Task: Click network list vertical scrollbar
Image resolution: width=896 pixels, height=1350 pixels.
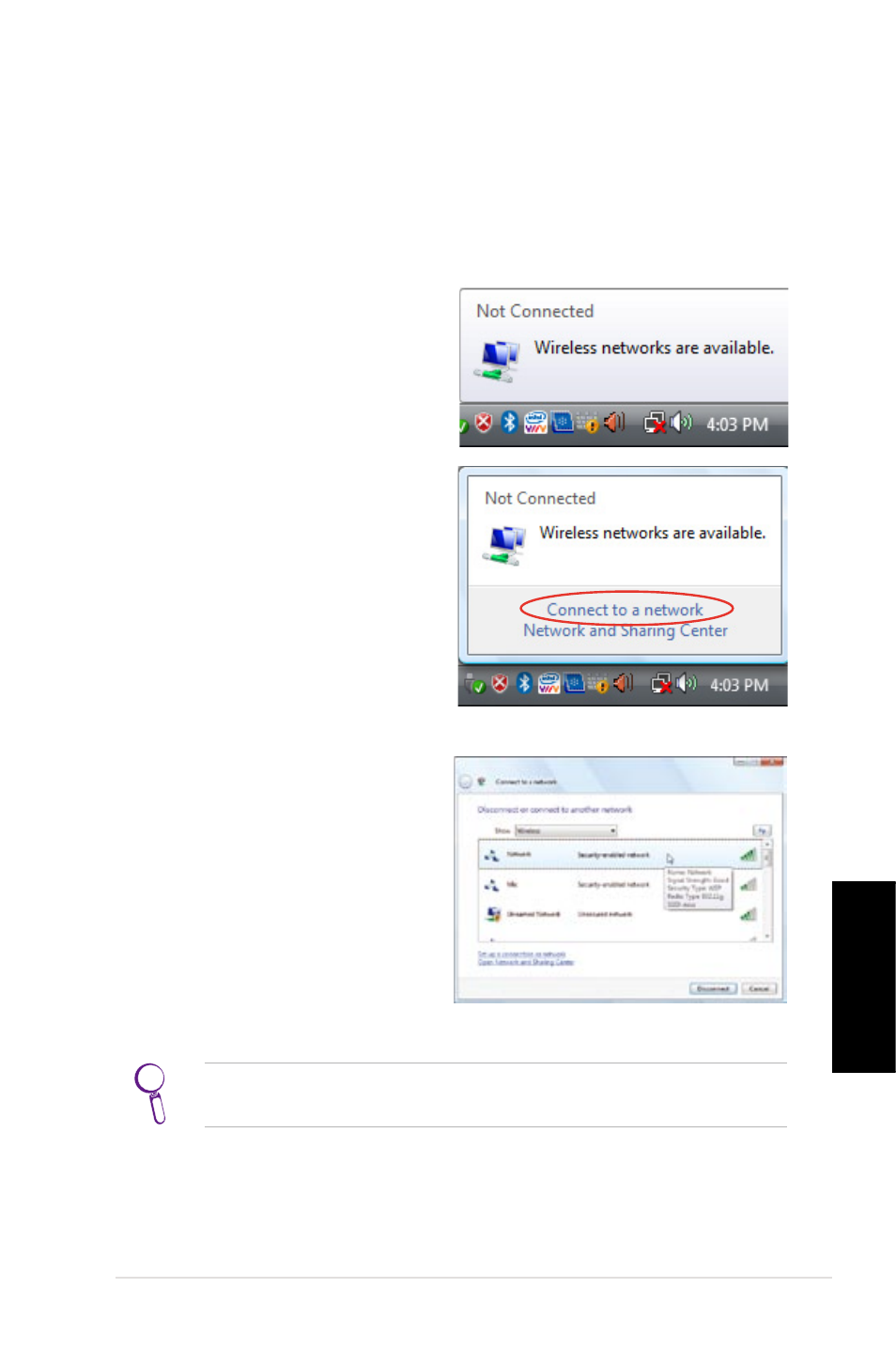Action: click(x=767, y=891)
